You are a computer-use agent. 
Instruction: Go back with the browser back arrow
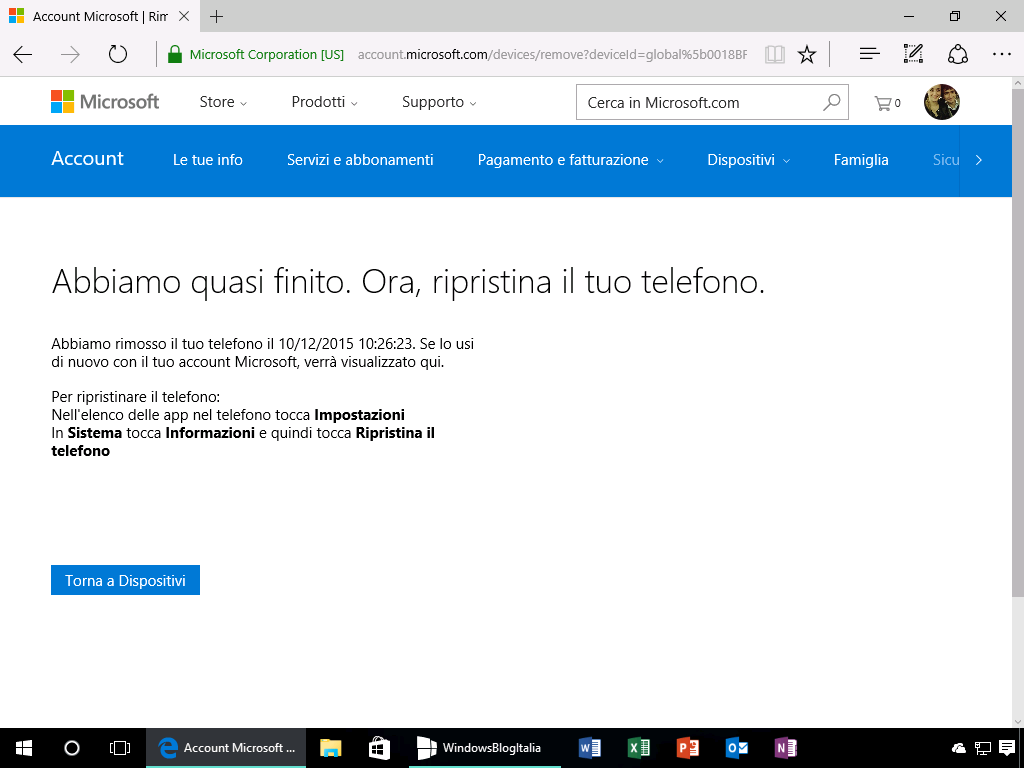point(23,54)
